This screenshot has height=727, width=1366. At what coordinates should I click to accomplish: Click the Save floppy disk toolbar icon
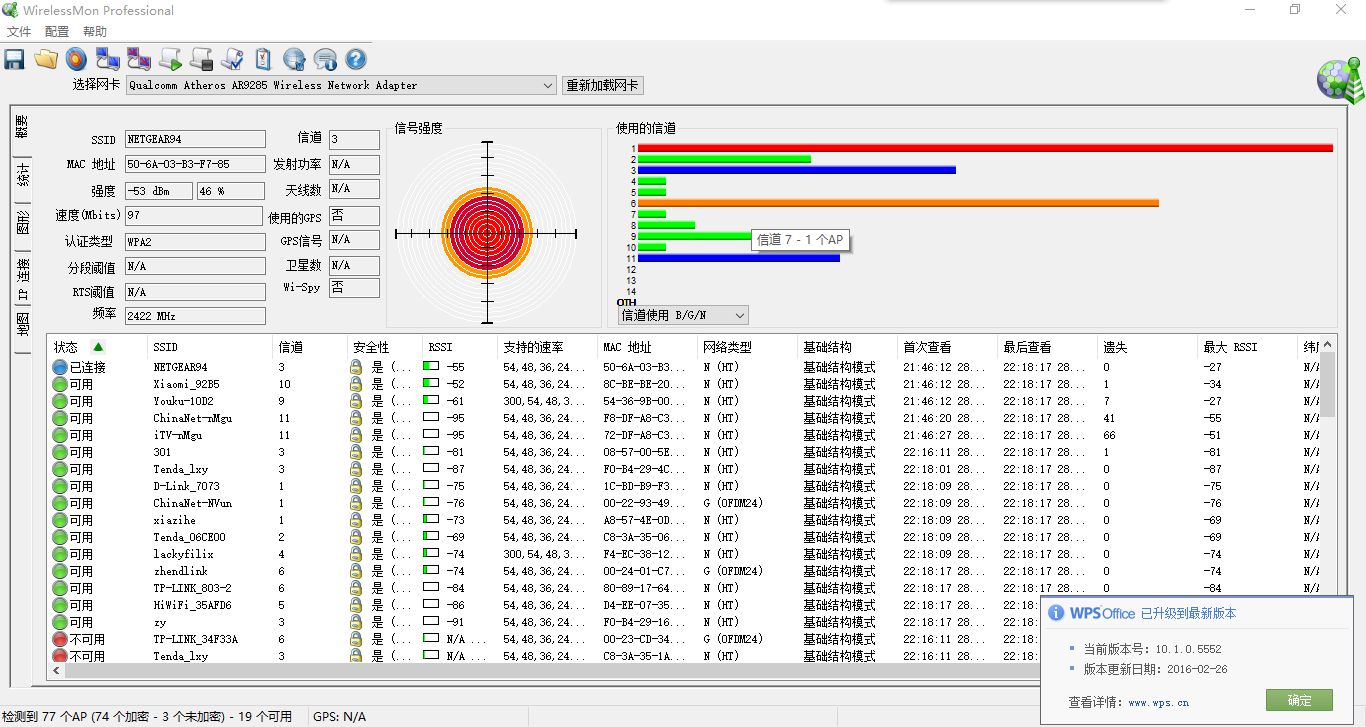[x=14, y=59]
